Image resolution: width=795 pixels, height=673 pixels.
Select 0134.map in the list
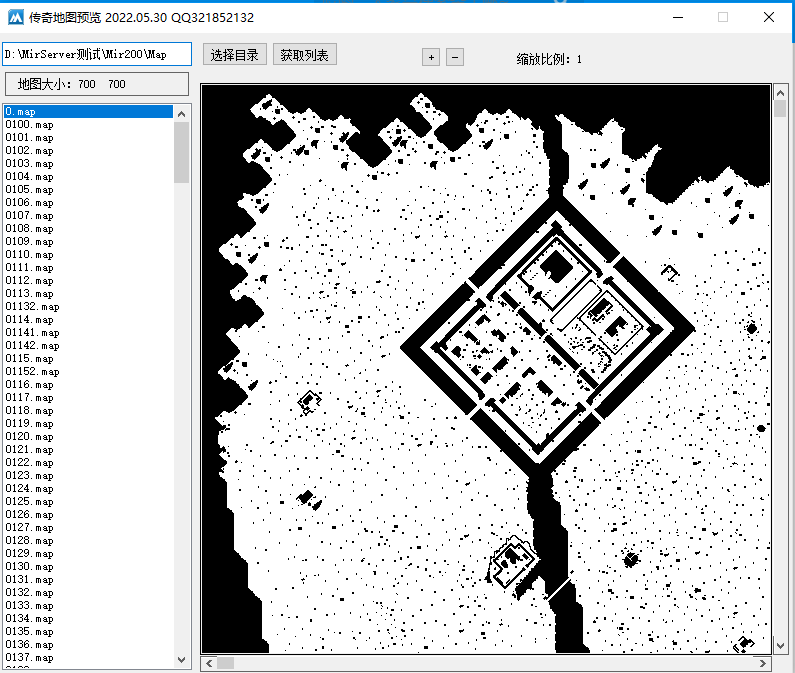coord(88,619)
